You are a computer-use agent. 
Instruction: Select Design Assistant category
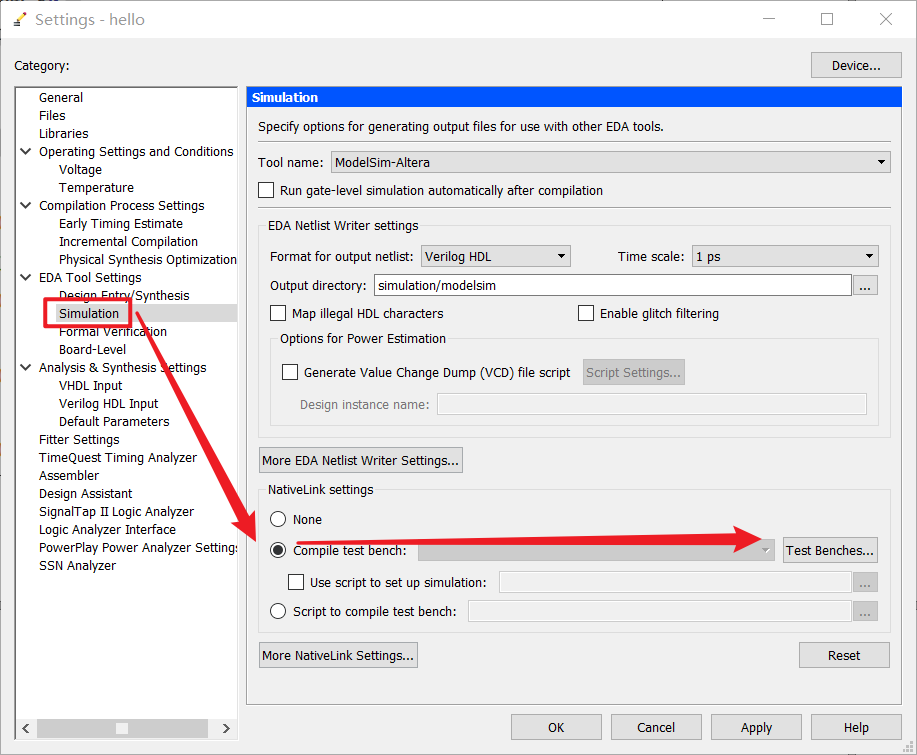click(85, 494)
